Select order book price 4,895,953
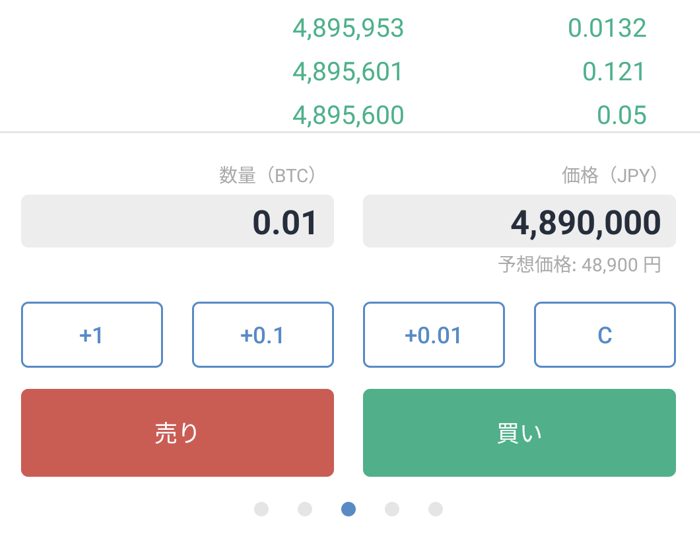The height and width of the screenshot is (540, 700). (348, 28)
